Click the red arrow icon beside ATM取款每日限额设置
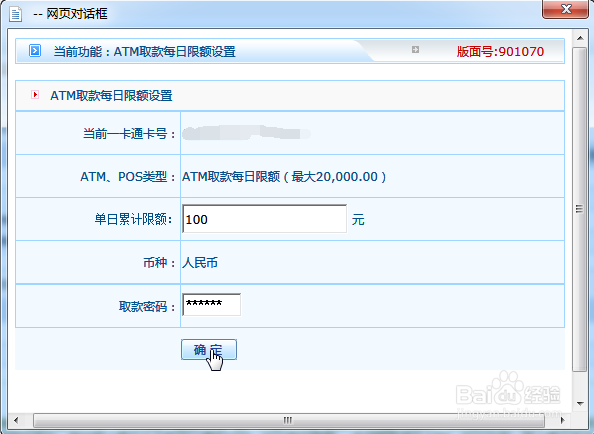The image size is (594, 434). coord(35,95)
